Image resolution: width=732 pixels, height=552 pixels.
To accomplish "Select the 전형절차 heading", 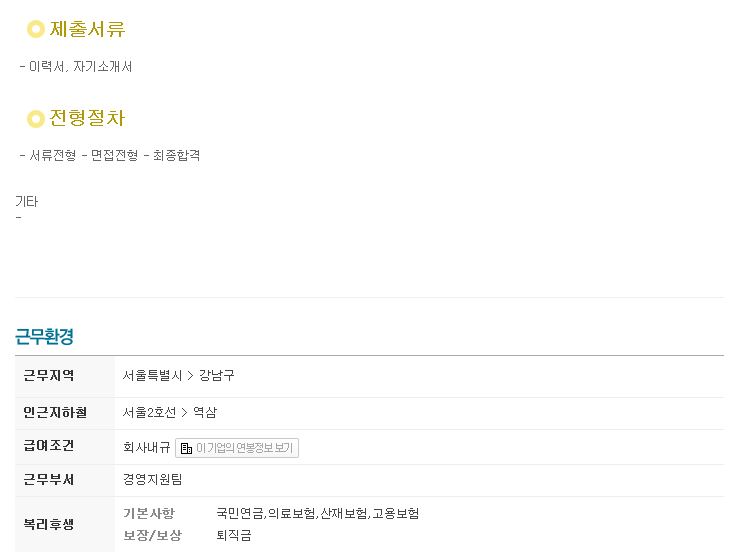I will click(87, 118).
